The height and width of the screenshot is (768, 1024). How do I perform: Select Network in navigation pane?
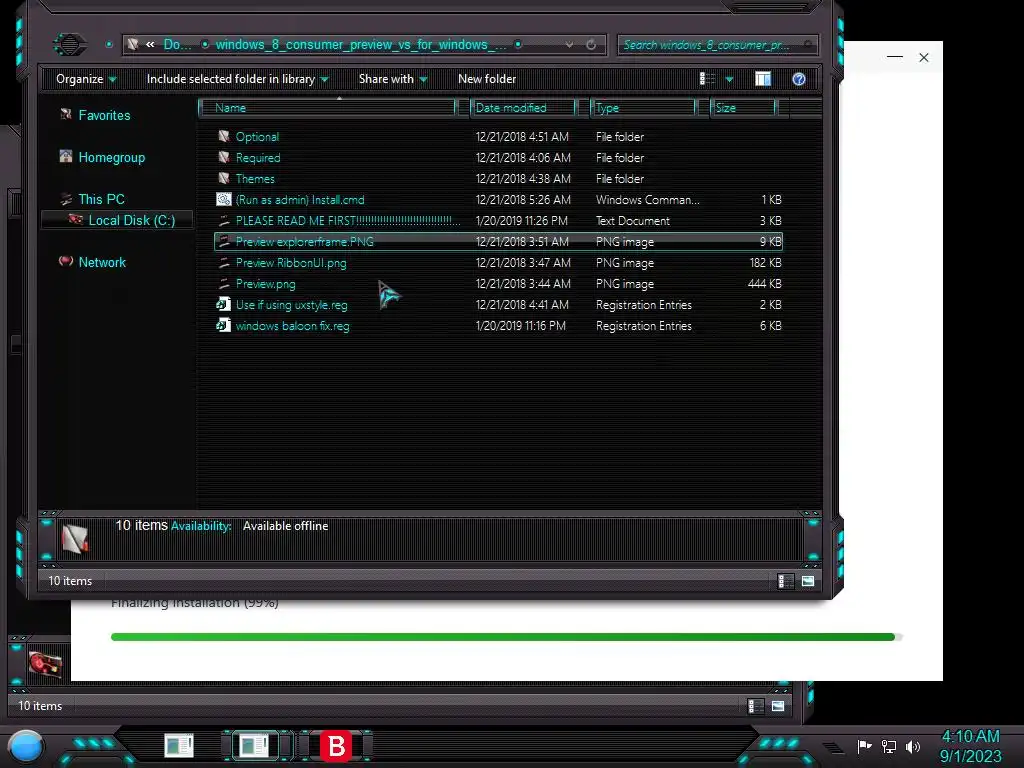[102, 262]
